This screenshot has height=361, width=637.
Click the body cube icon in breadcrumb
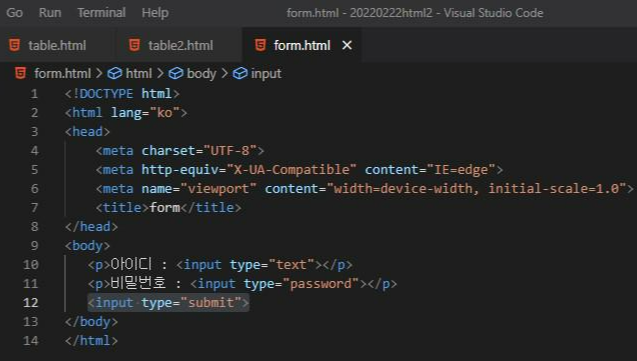176,73
